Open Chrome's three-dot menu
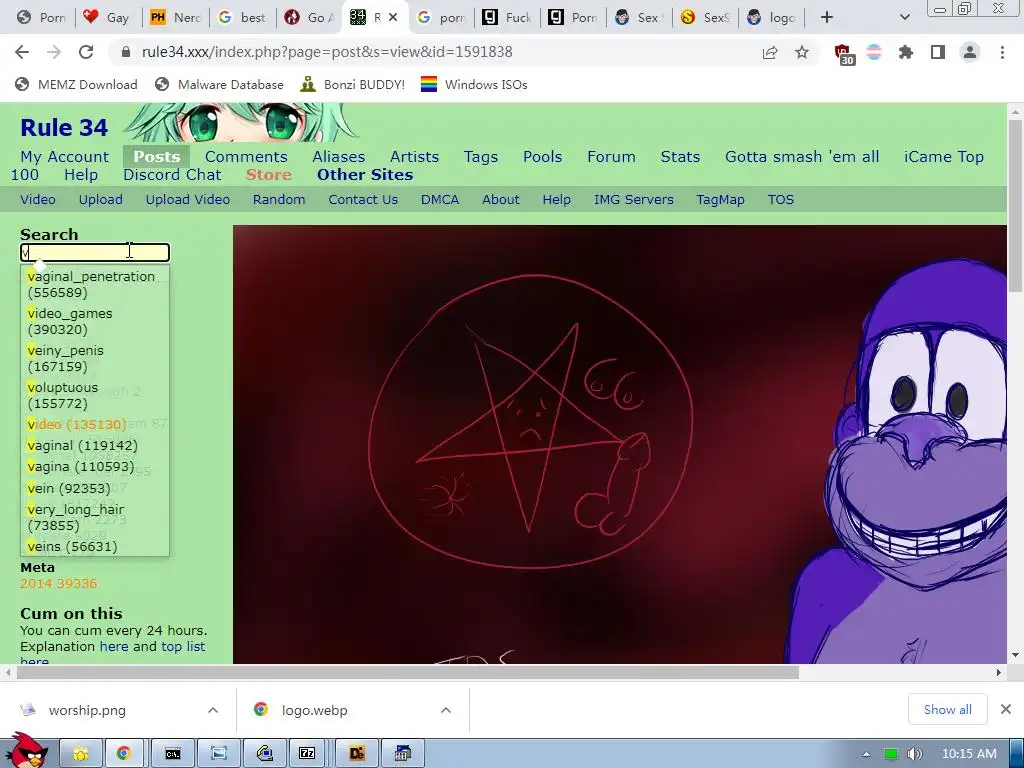 [x=1002, y=52]
